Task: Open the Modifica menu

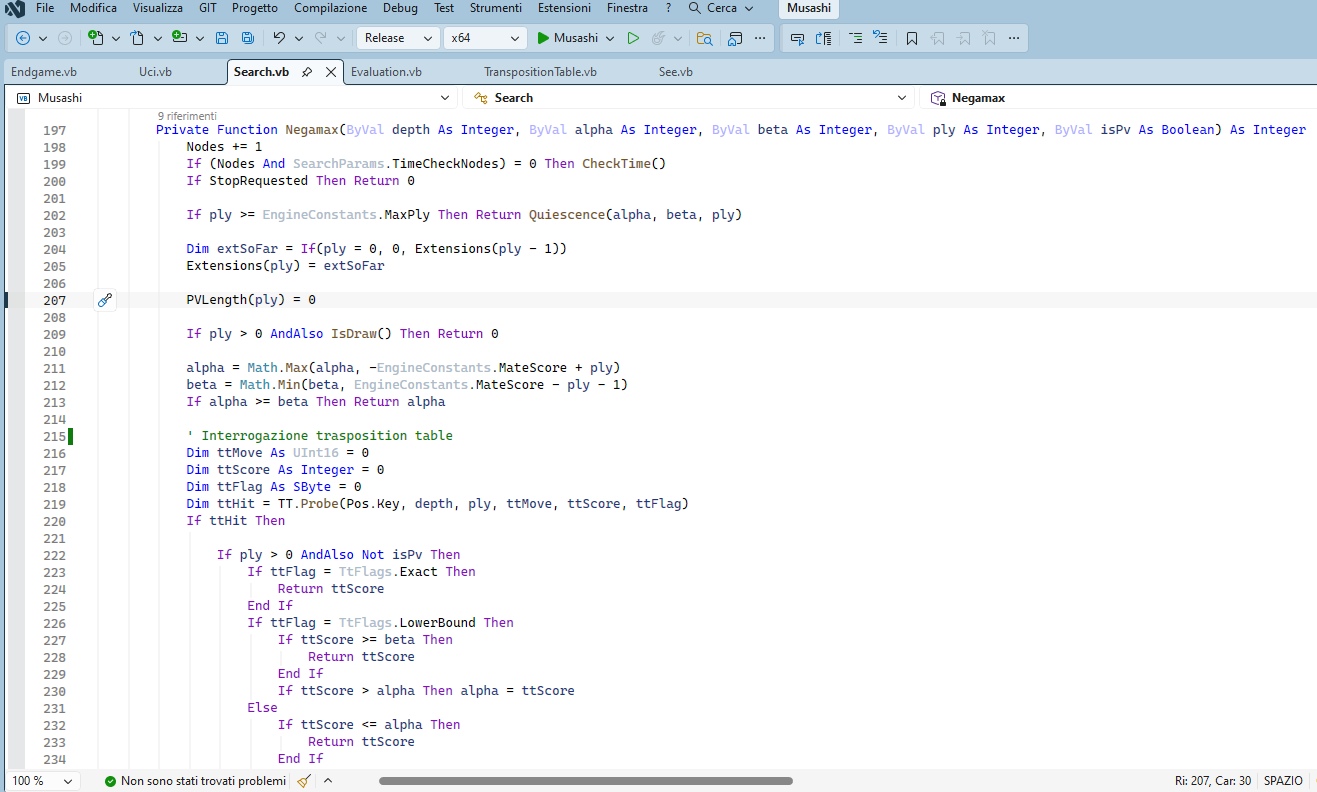Action: click(93, 8)
